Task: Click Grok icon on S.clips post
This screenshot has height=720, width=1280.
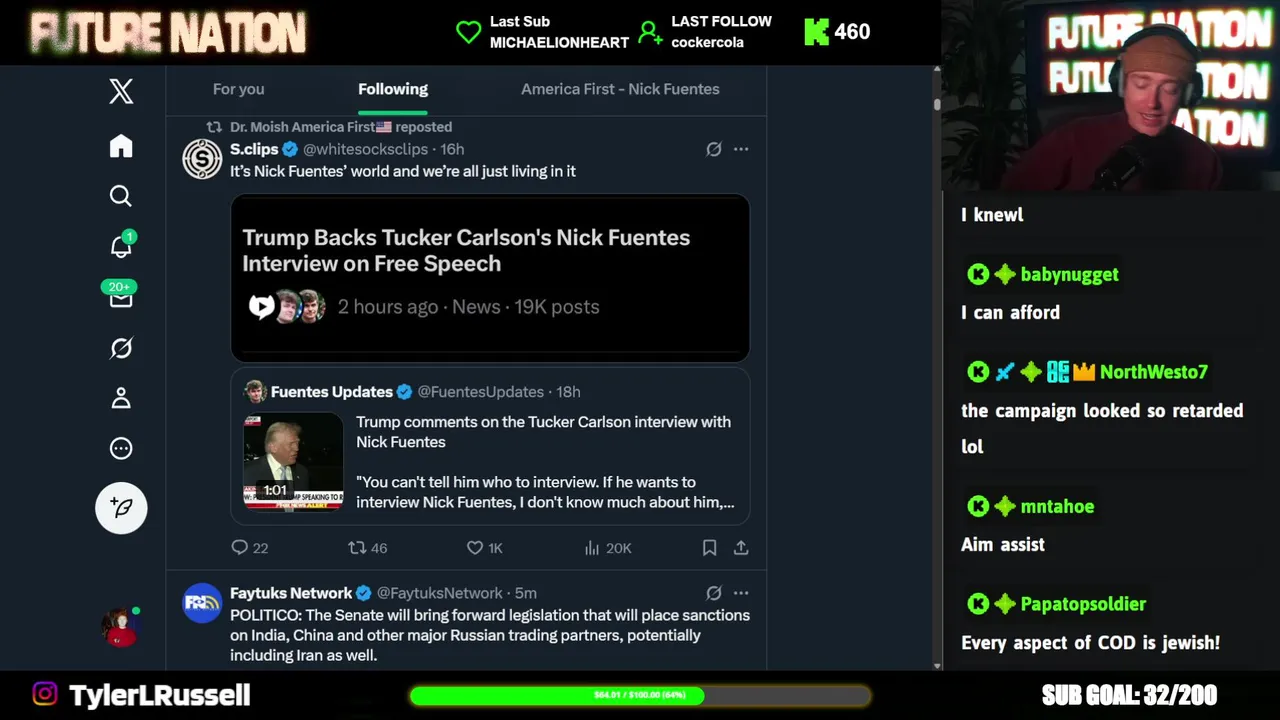Action: (714, 149)
